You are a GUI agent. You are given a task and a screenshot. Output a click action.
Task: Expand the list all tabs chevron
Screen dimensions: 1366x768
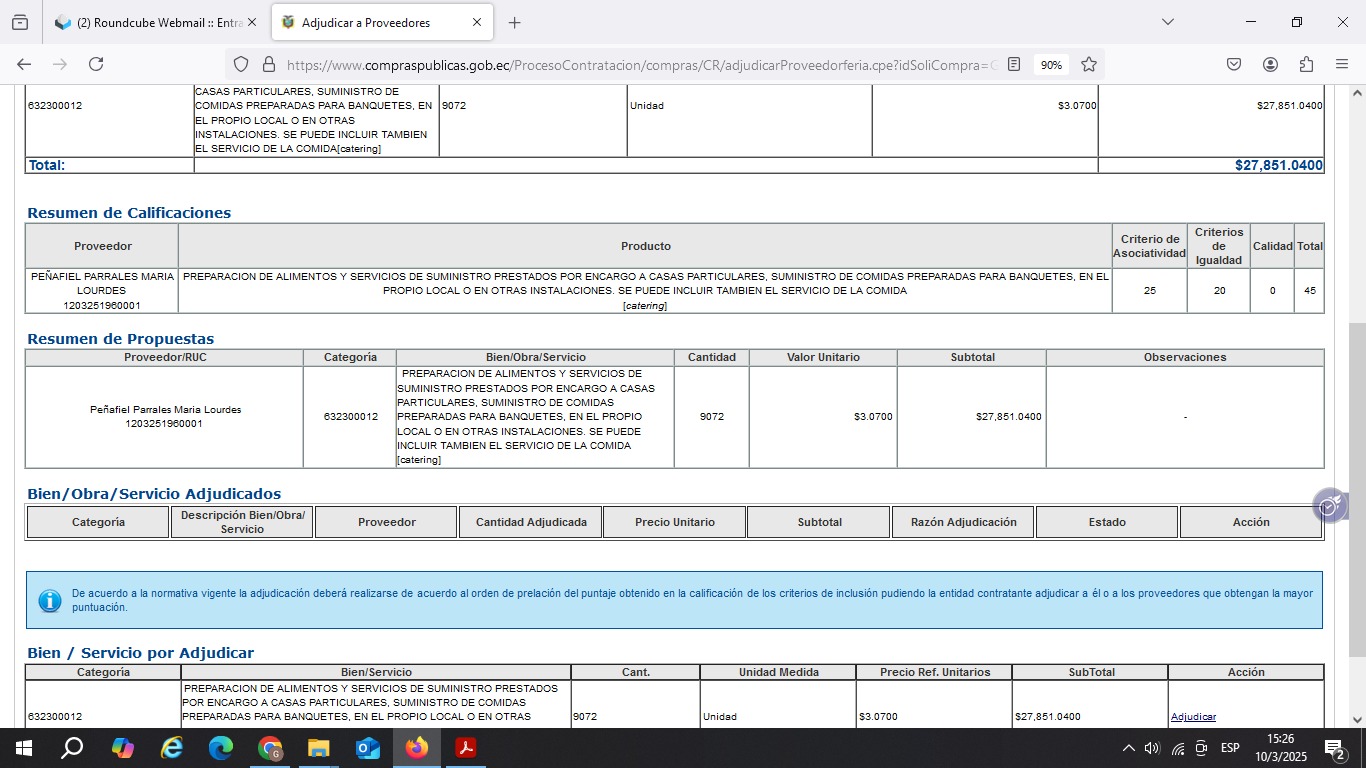coord(1167,22)
